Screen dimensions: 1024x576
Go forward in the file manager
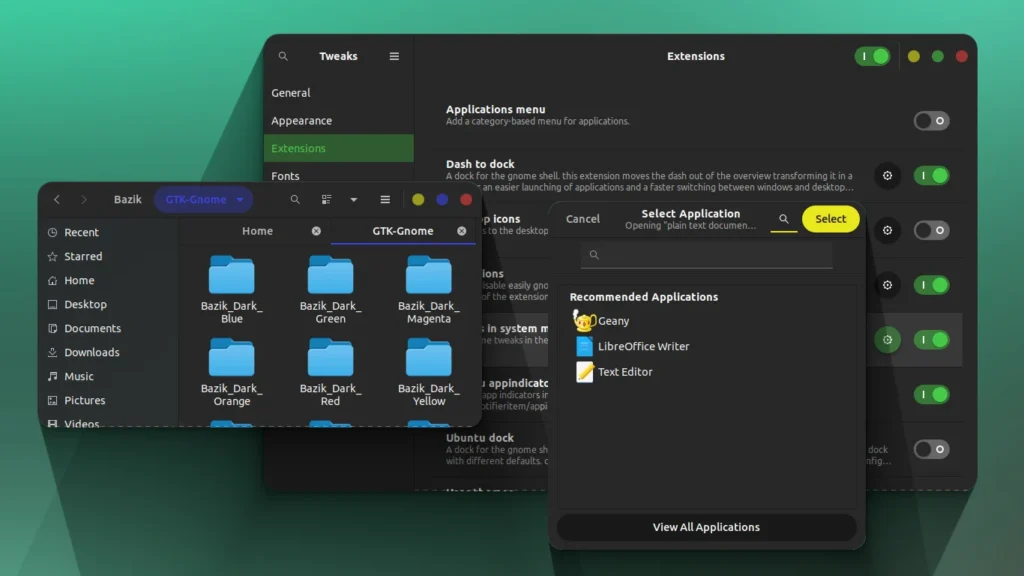pos(84,200)
